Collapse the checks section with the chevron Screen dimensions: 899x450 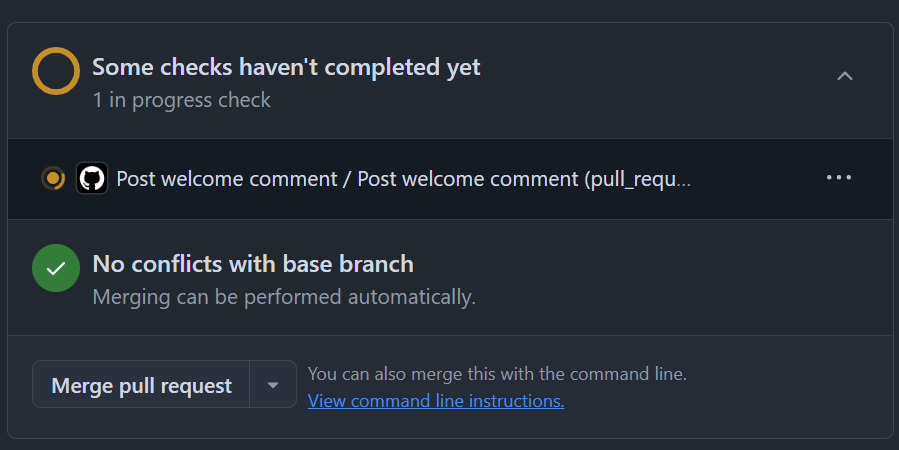845,76
